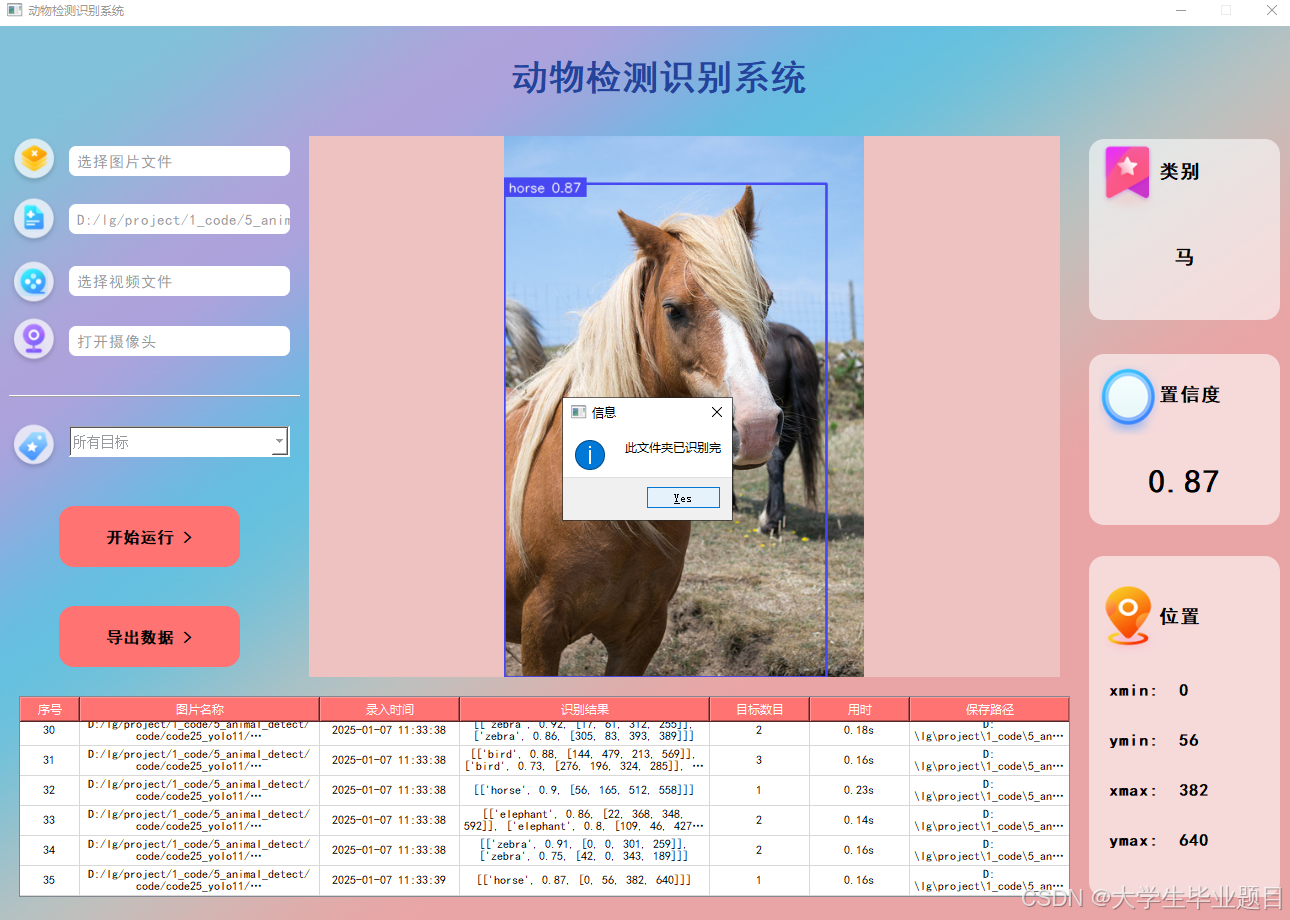Click the 打开摄像头 input field

[179, 341]
